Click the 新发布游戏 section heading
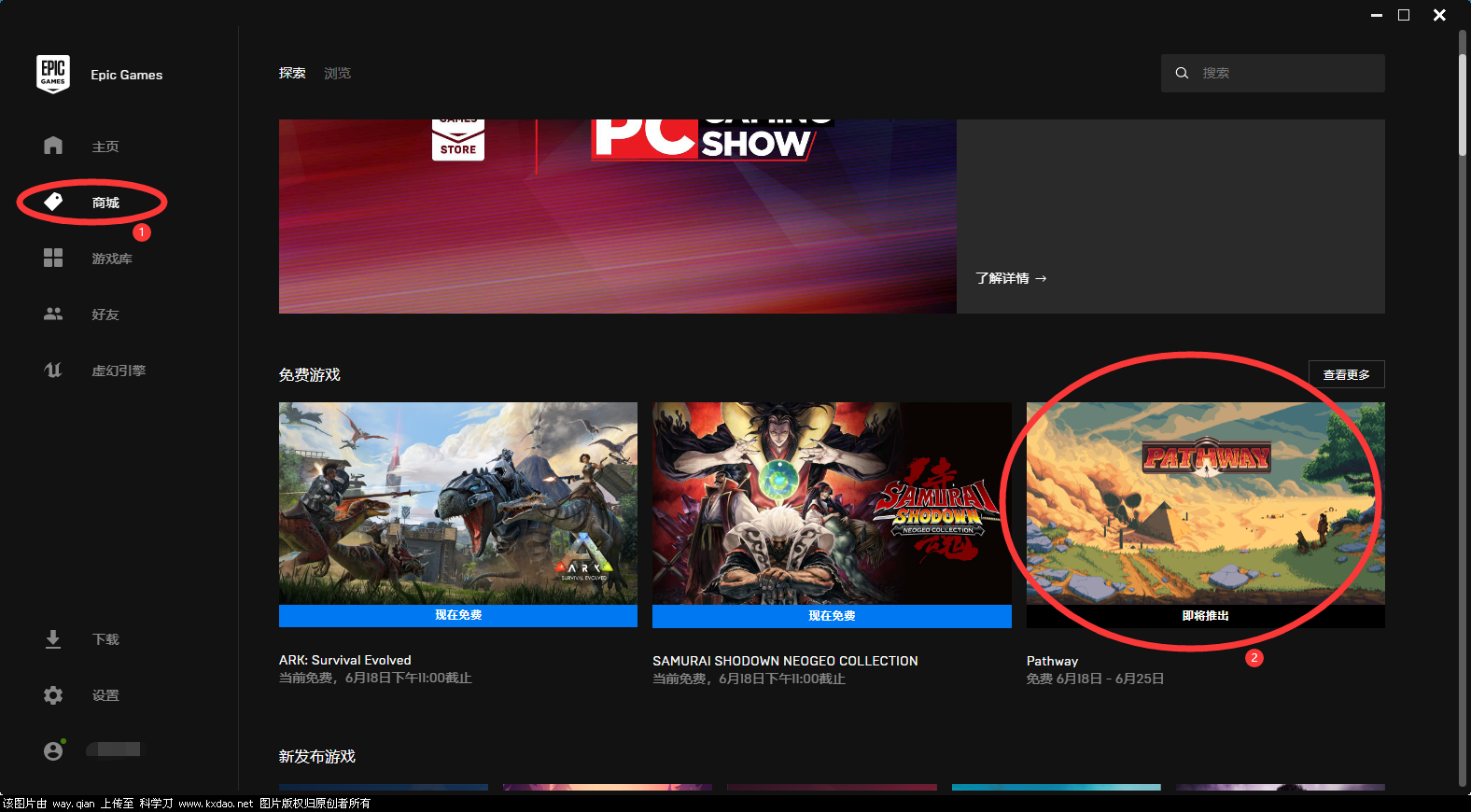Screen dimensions: 1471x812 coord(316,756)
